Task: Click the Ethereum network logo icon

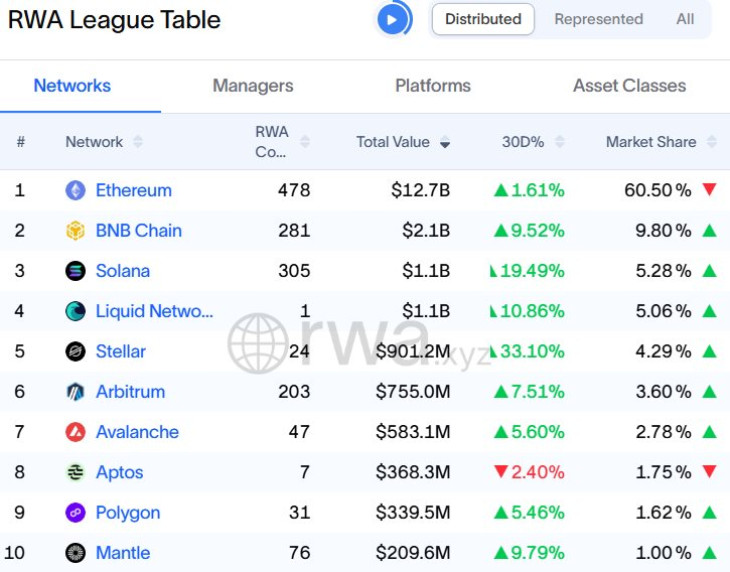Action: [76, 190]
